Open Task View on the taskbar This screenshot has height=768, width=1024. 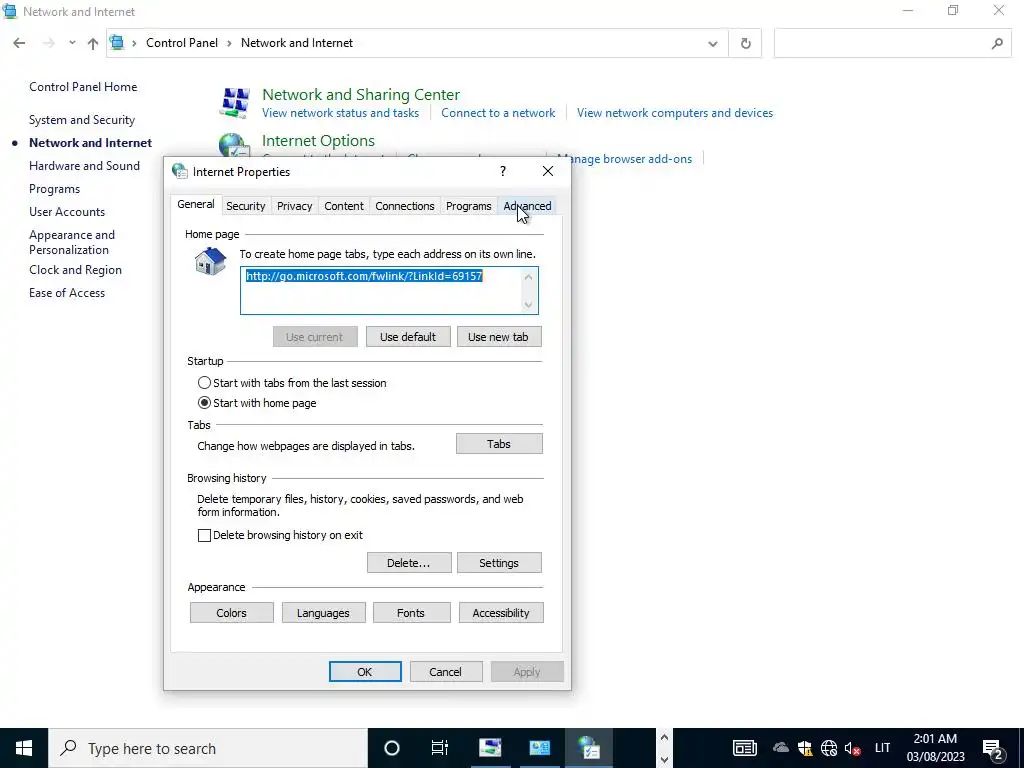tap(440, 748)
